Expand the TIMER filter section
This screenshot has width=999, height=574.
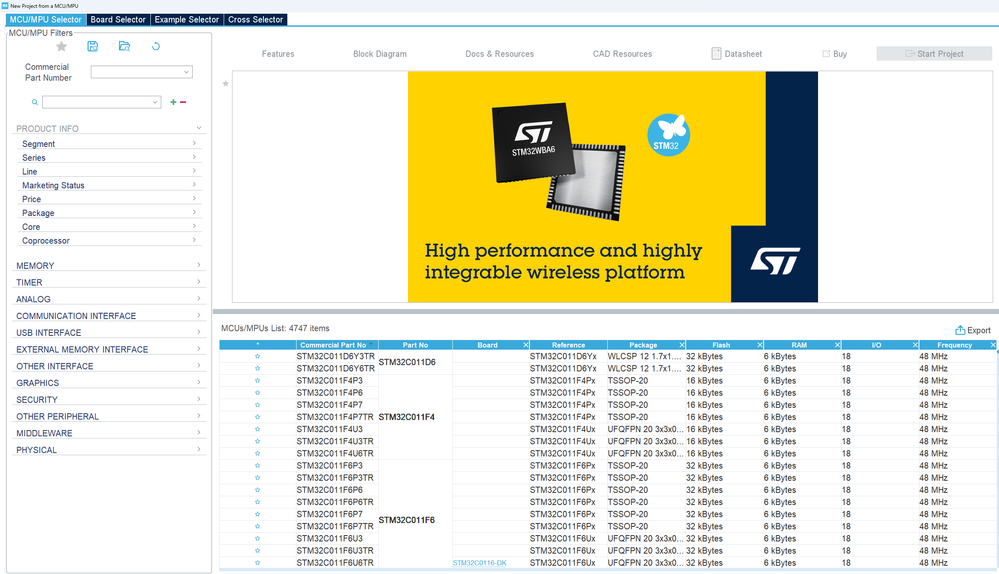(x=199, y=282)
